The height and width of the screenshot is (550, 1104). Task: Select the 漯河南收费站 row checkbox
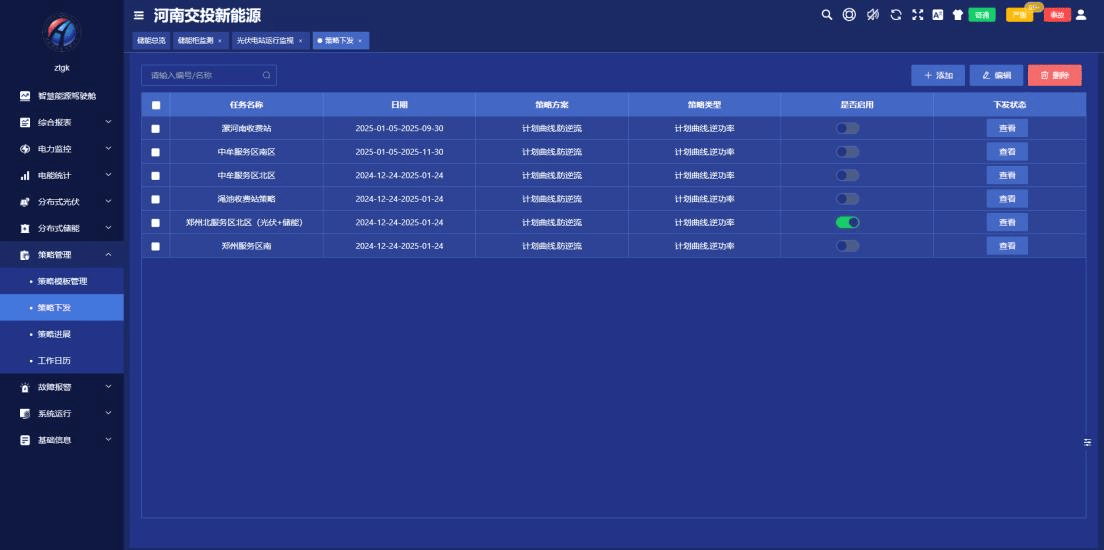pyautogui.click(x=156, y=129)
